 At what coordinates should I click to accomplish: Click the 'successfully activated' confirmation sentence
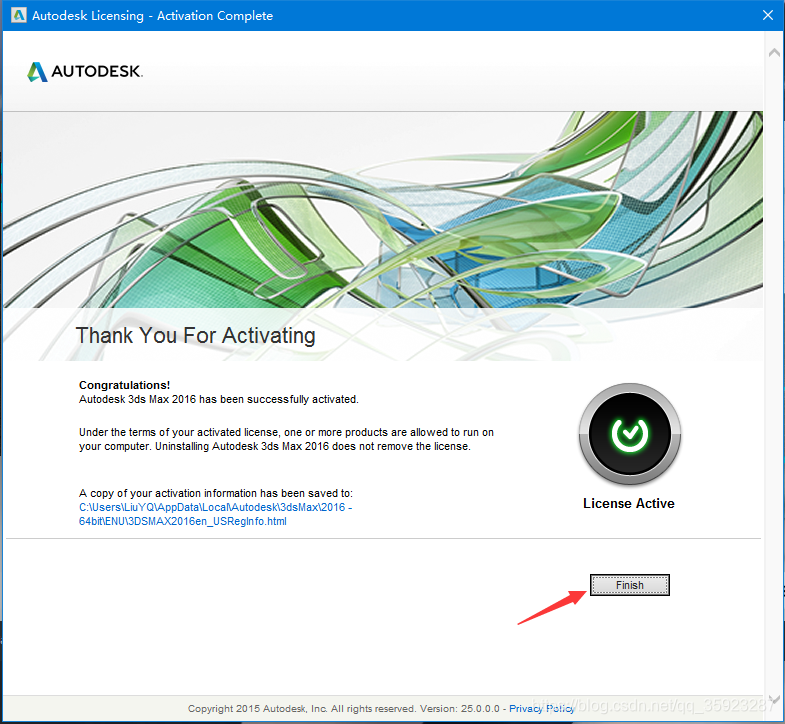(218, 399)
